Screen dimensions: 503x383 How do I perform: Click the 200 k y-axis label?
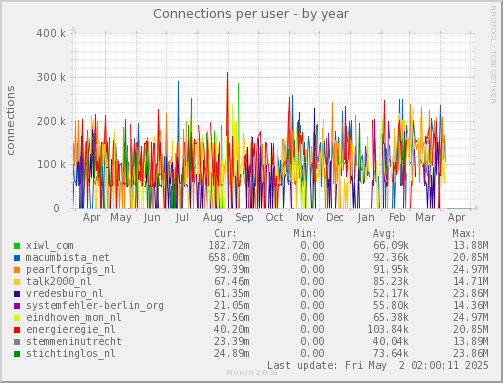click(x=51, y=121)
